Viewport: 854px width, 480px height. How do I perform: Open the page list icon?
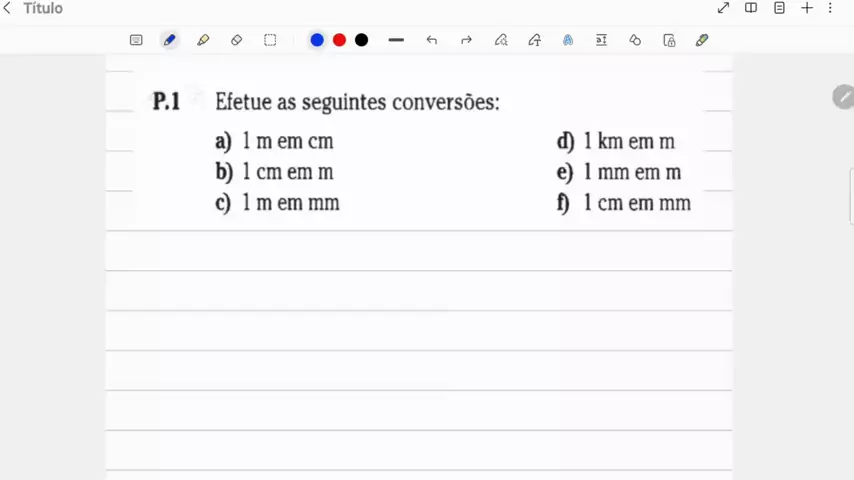tap(779, 8)
